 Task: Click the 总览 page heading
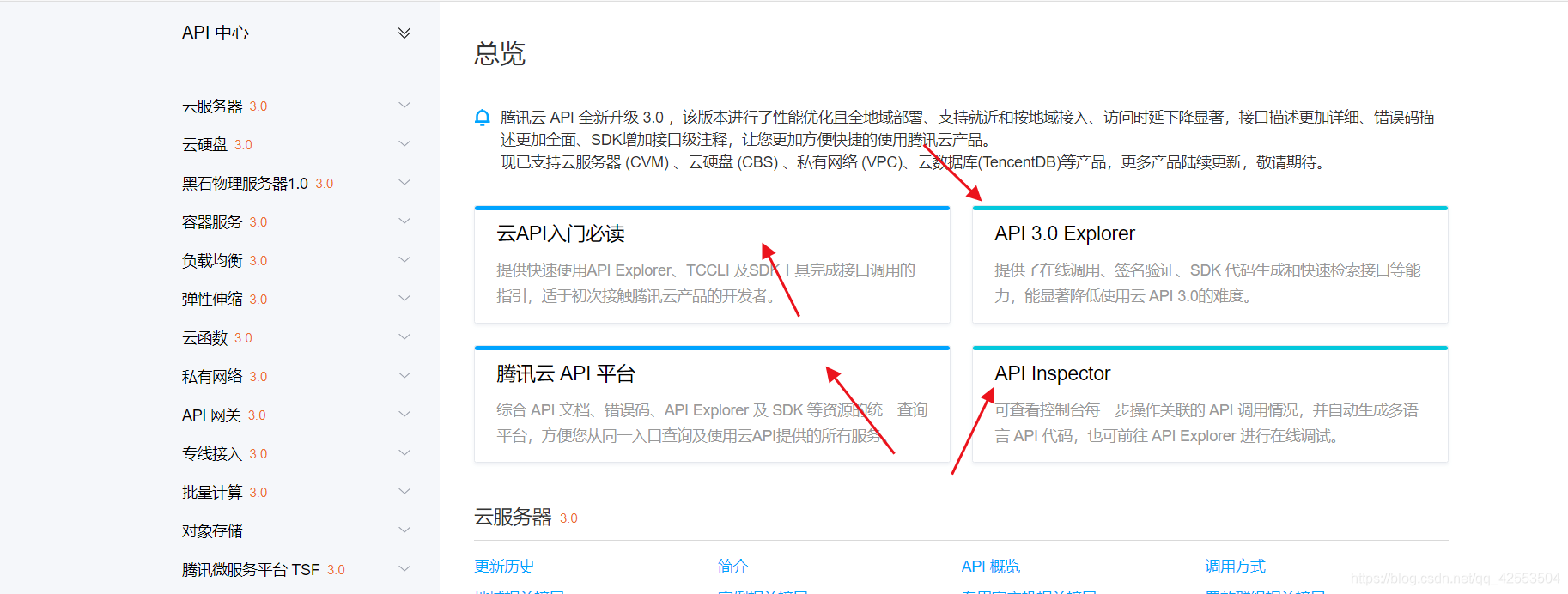[x=500, y=54]
